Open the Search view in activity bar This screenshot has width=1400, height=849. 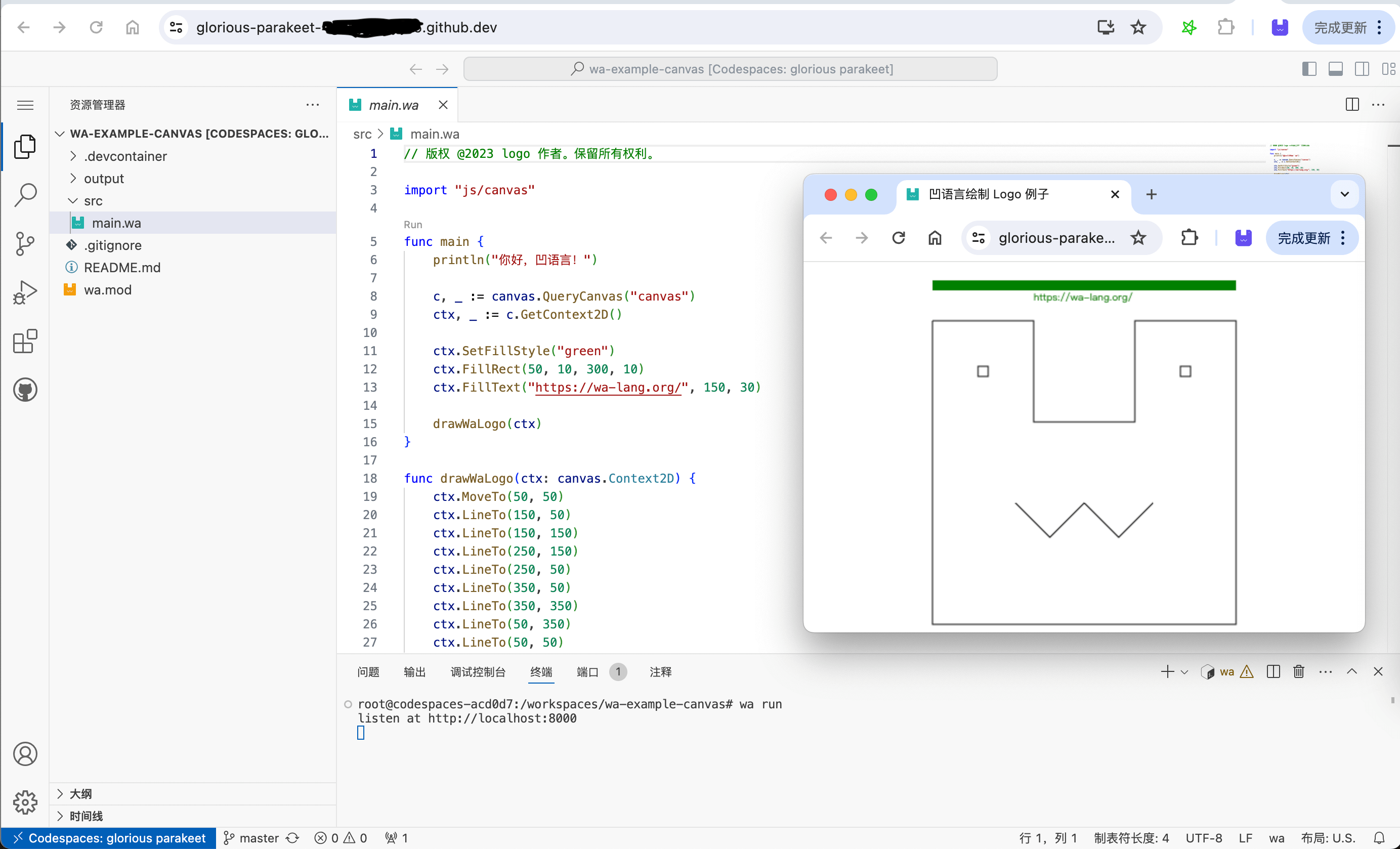pyautogui.click(x=25, y=195)
